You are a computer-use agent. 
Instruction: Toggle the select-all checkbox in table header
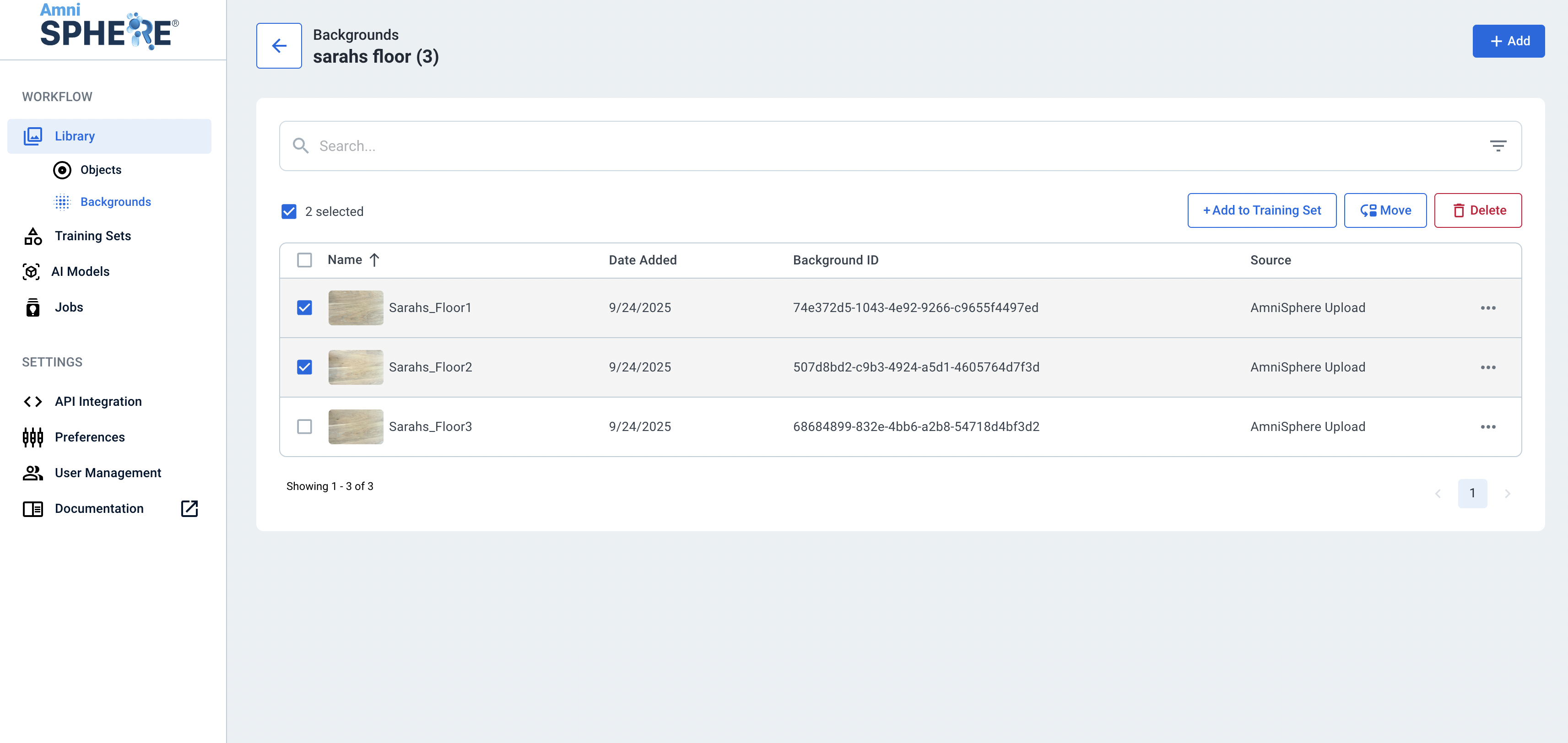304,260
